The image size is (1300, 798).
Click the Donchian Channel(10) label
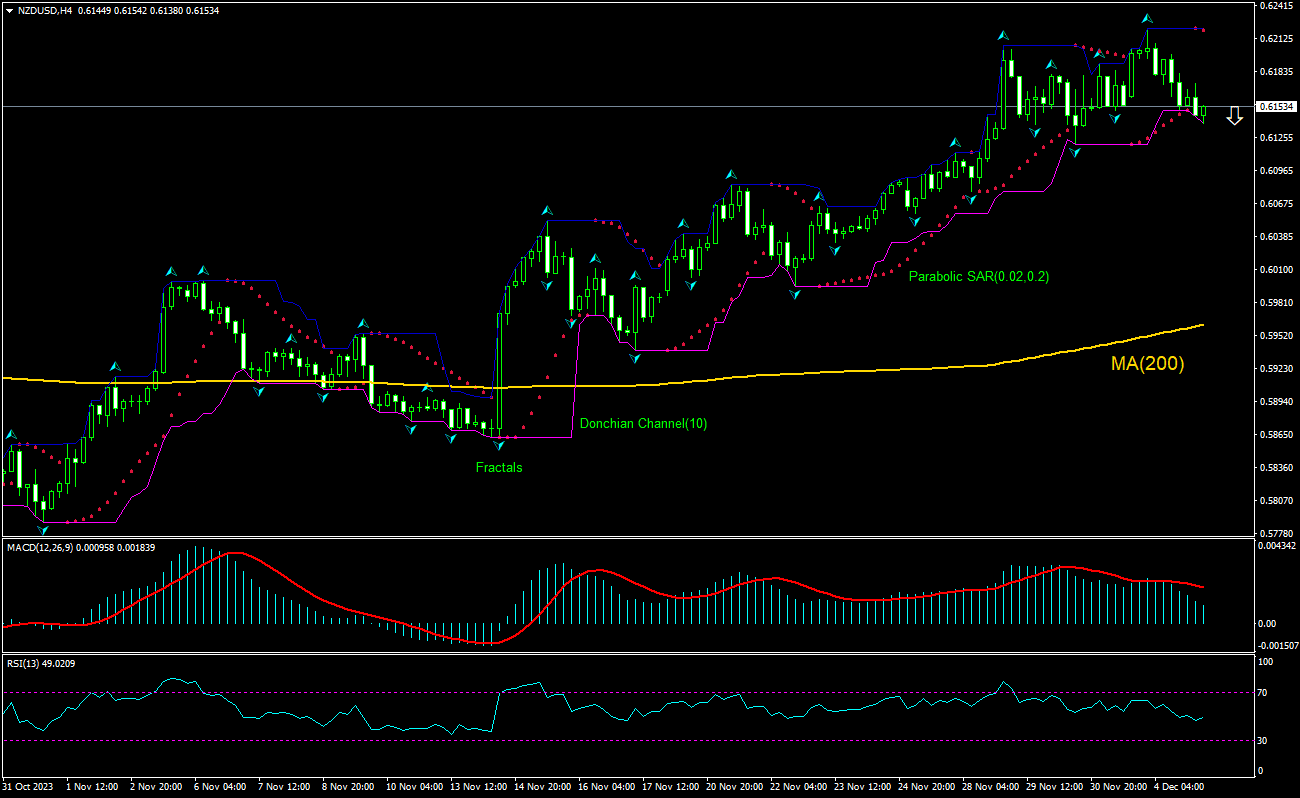pyautogui.click(x=644, y=423)
